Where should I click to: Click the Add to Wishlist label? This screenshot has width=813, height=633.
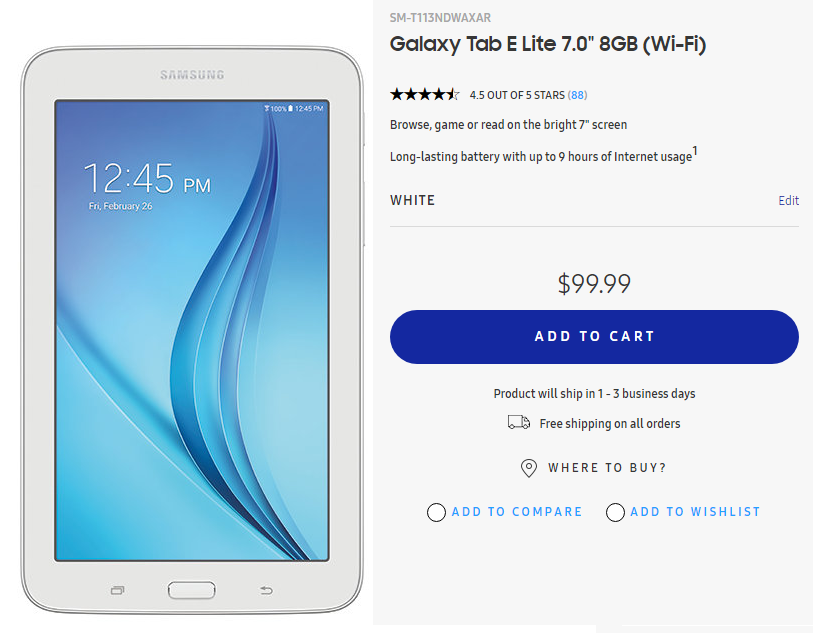695,512
